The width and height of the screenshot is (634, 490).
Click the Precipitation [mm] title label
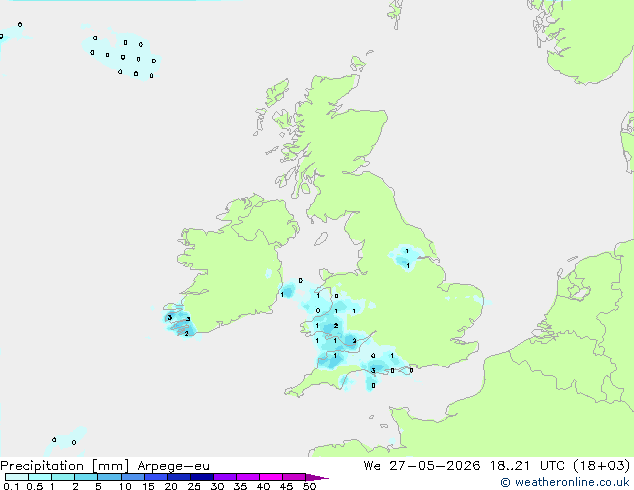tap(65, 466)
